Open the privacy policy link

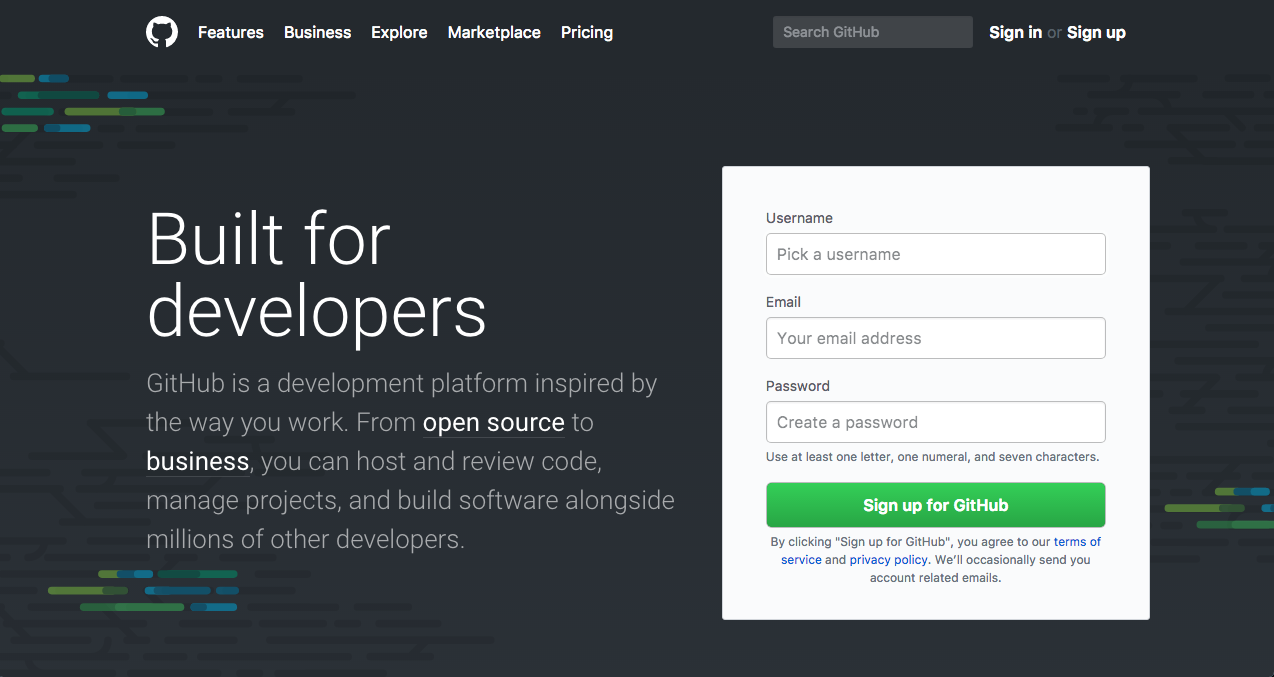coord(889,560)
